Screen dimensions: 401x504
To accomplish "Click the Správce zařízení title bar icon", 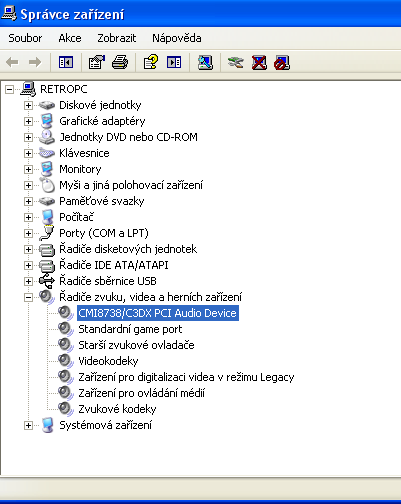I will pyautogui.click(x=9, y=13).
